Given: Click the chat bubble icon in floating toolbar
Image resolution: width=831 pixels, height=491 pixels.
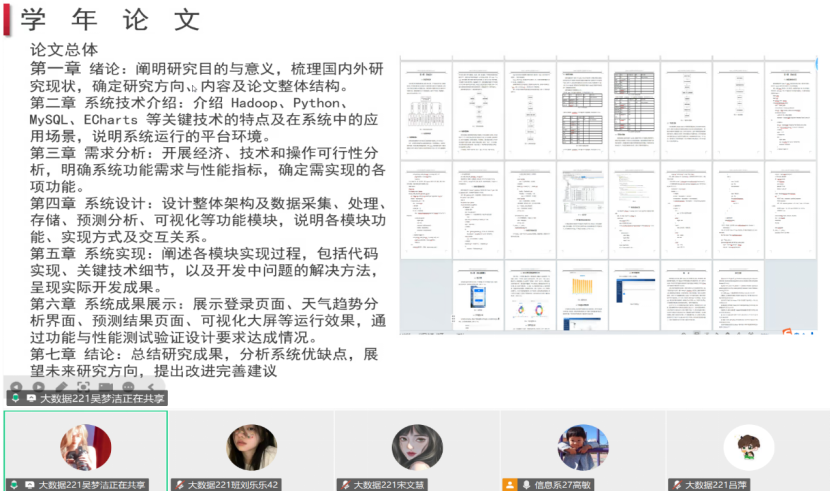Looking at the screenshot, I should tap(128, 387).
